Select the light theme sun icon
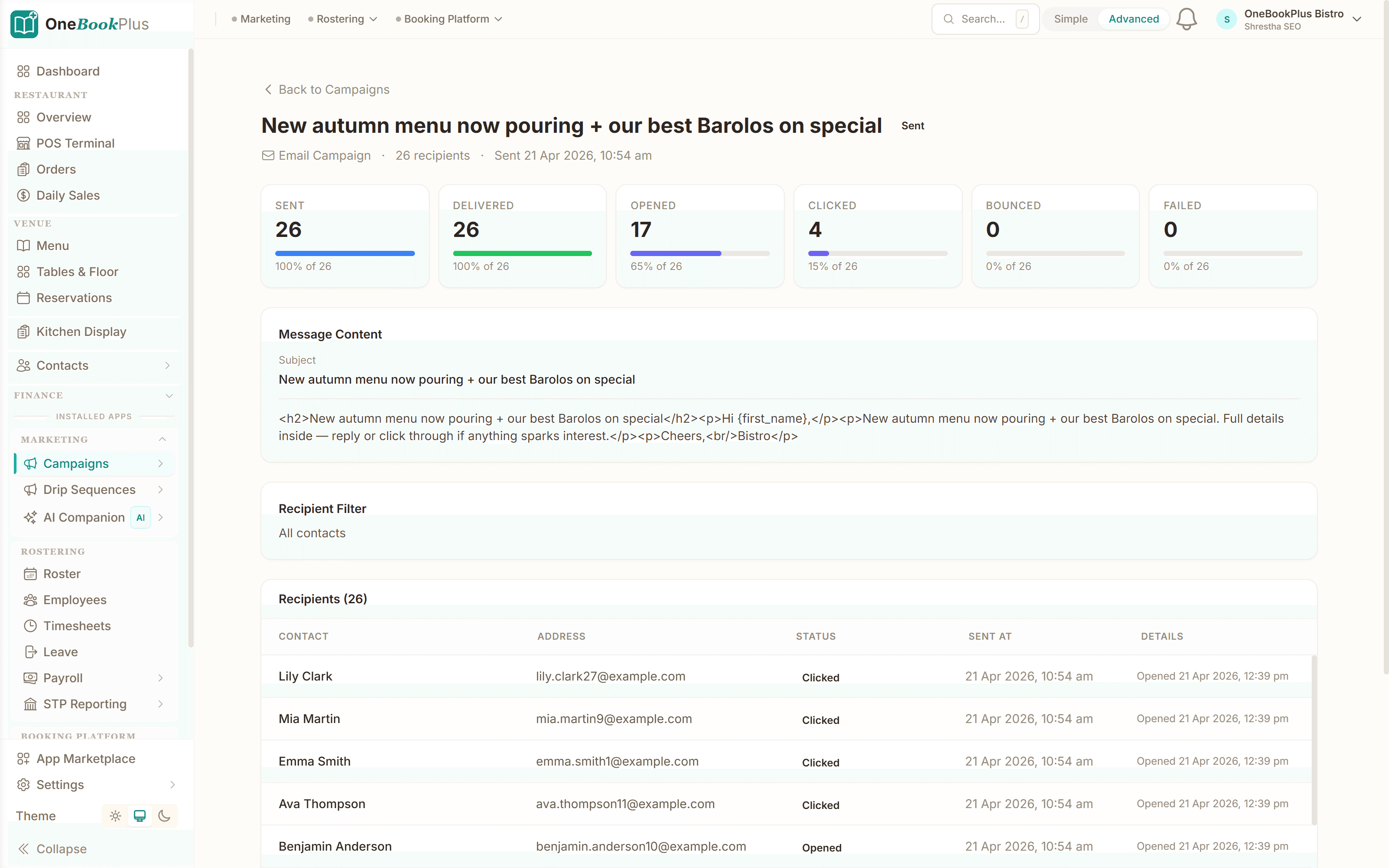 click(x=115, y=816)
